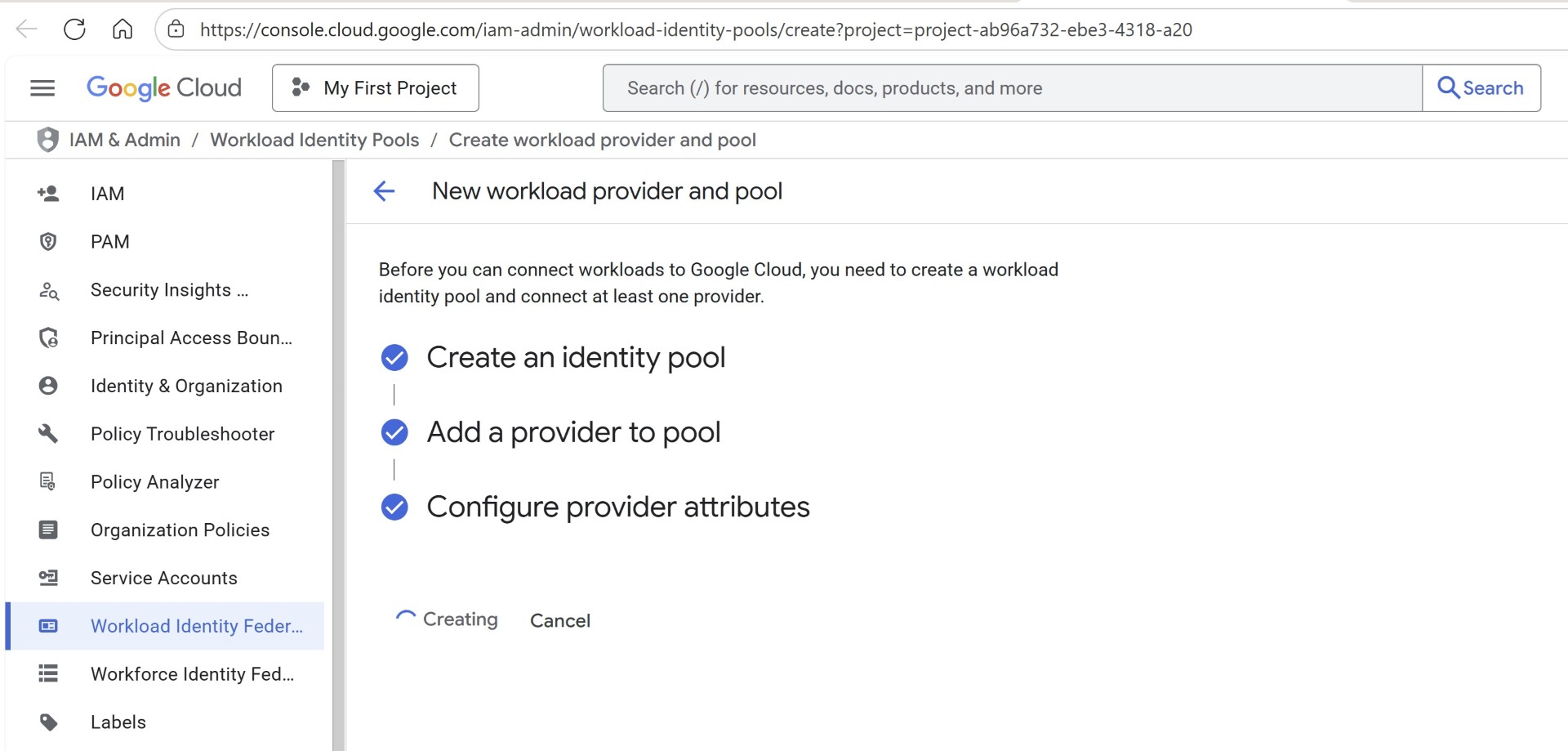Click the Policy Troubleshooter wrench icon

(x=48, y=434)
